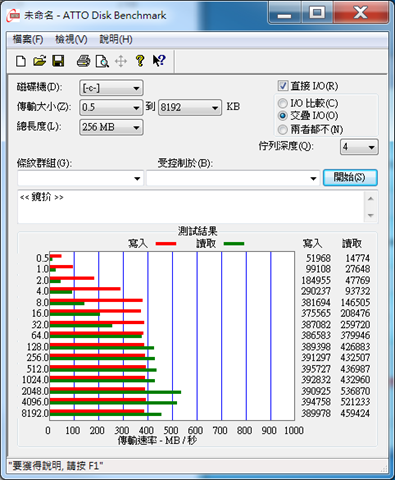This screenshot has height=480, width=395.
Task: Click the status bar F1 help text
Action: point(56,466)
